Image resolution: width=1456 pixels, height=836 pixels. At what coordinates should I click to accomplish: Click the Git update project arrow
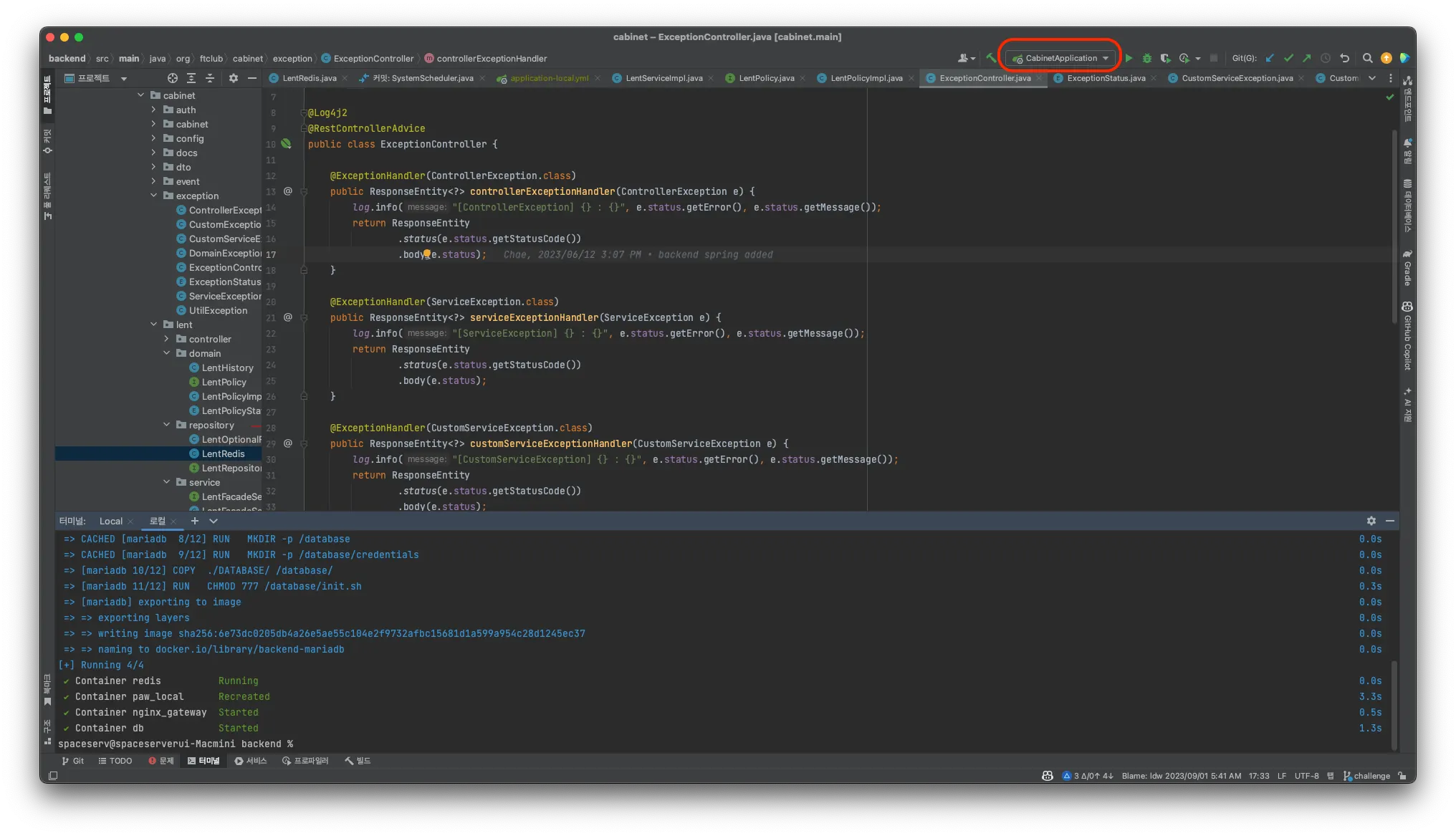(1270, 58)
